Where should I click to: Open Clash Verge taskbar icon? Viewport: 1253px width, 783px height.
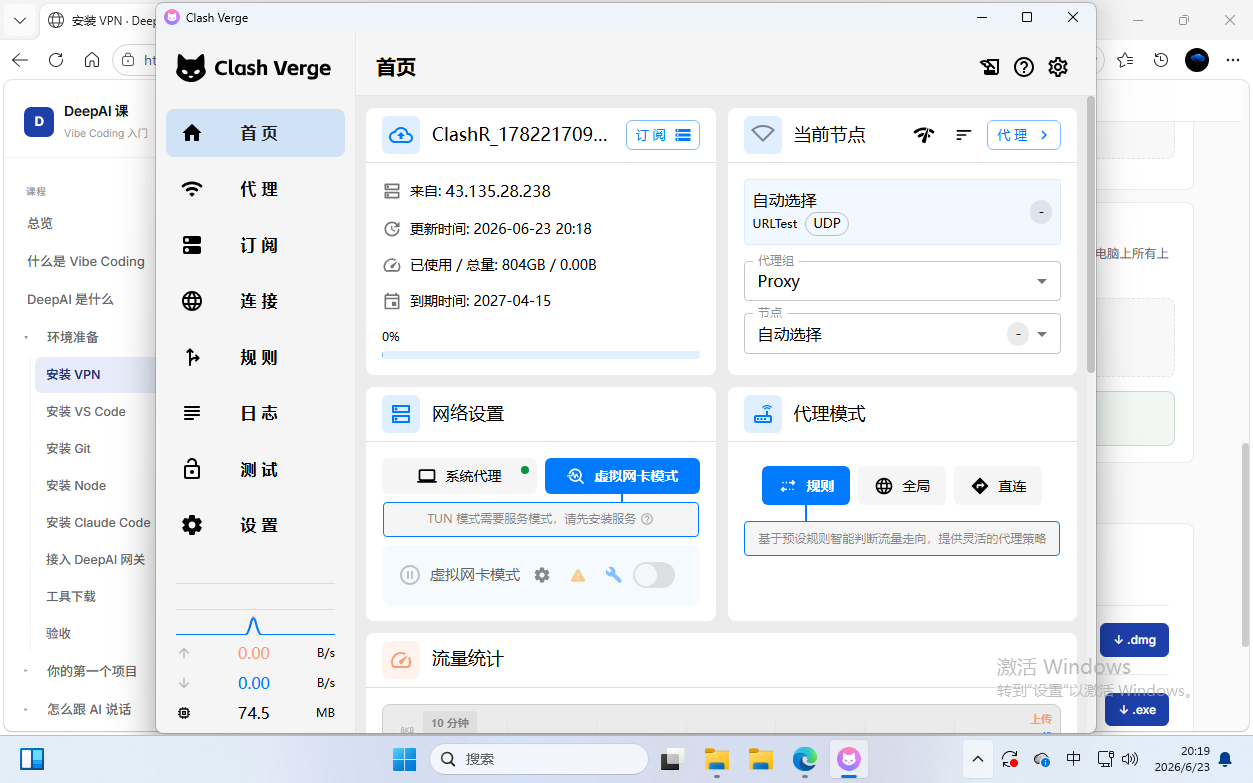coord(848,759)
